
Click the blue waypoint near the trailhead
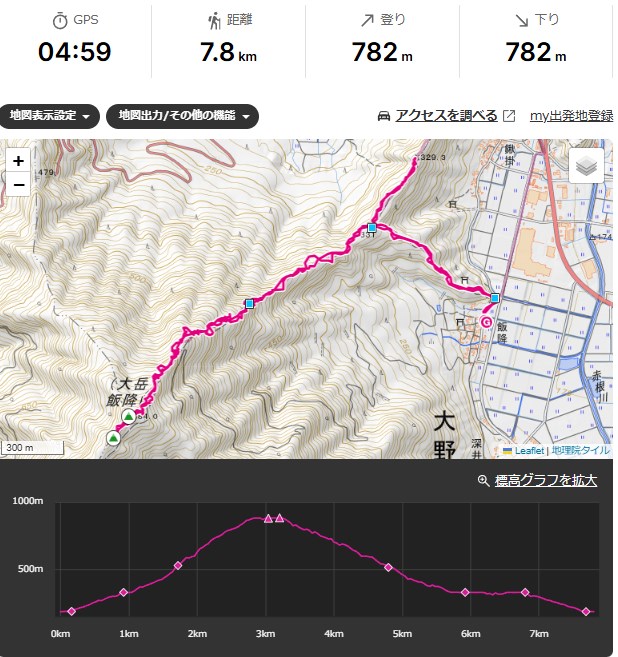pos(494,298)
